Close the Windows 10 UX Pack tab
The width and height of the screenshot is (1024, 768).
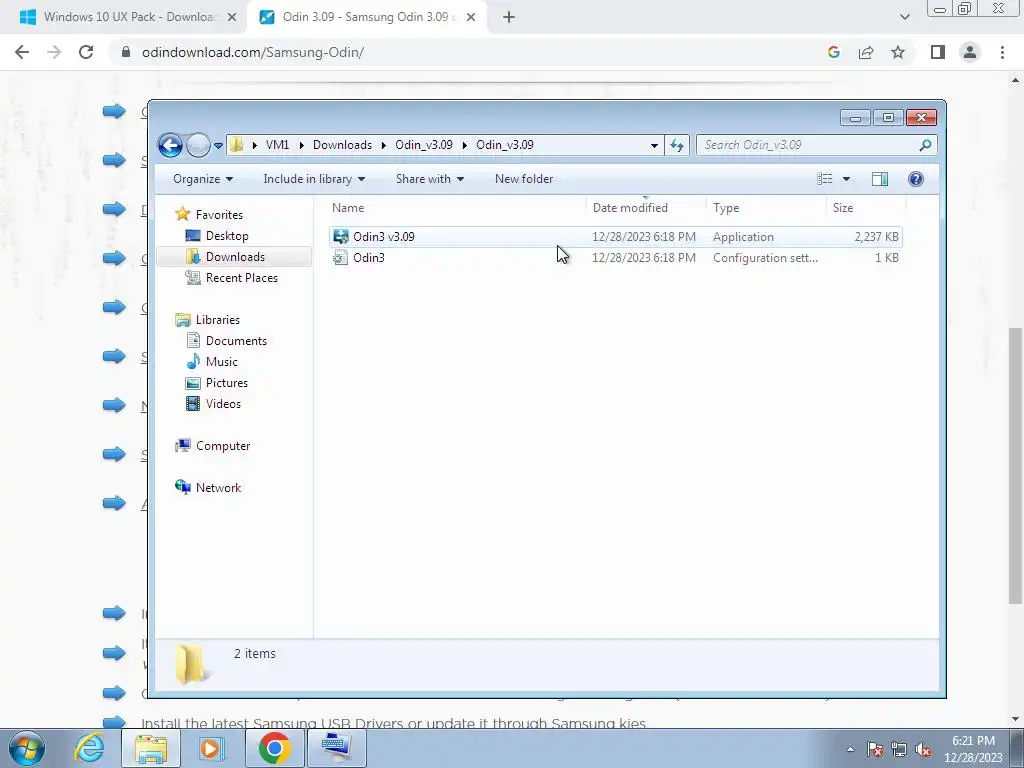[x=231, y=18]
